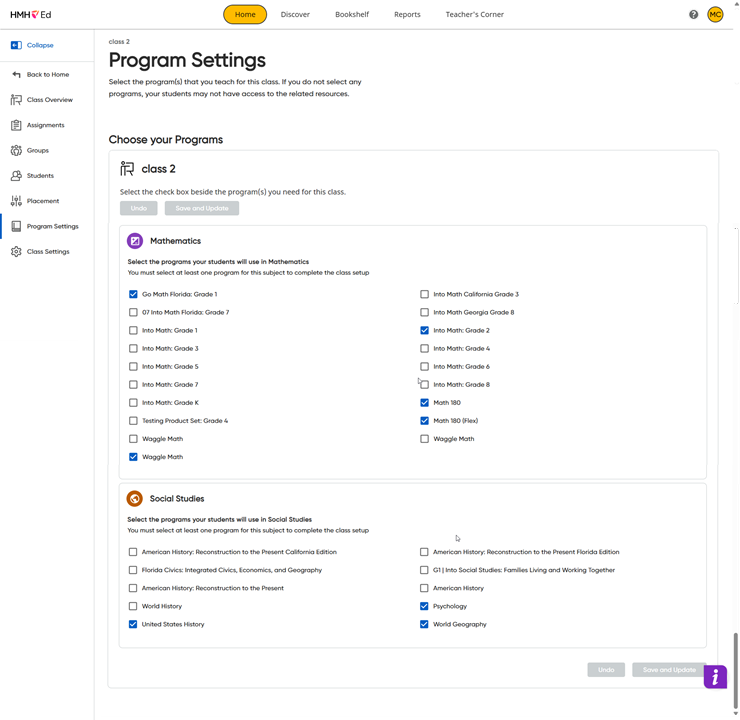Open the MC user profile avatar
Image resolution: width=740 pixels, height=720 pixels.
pos(715,15)
